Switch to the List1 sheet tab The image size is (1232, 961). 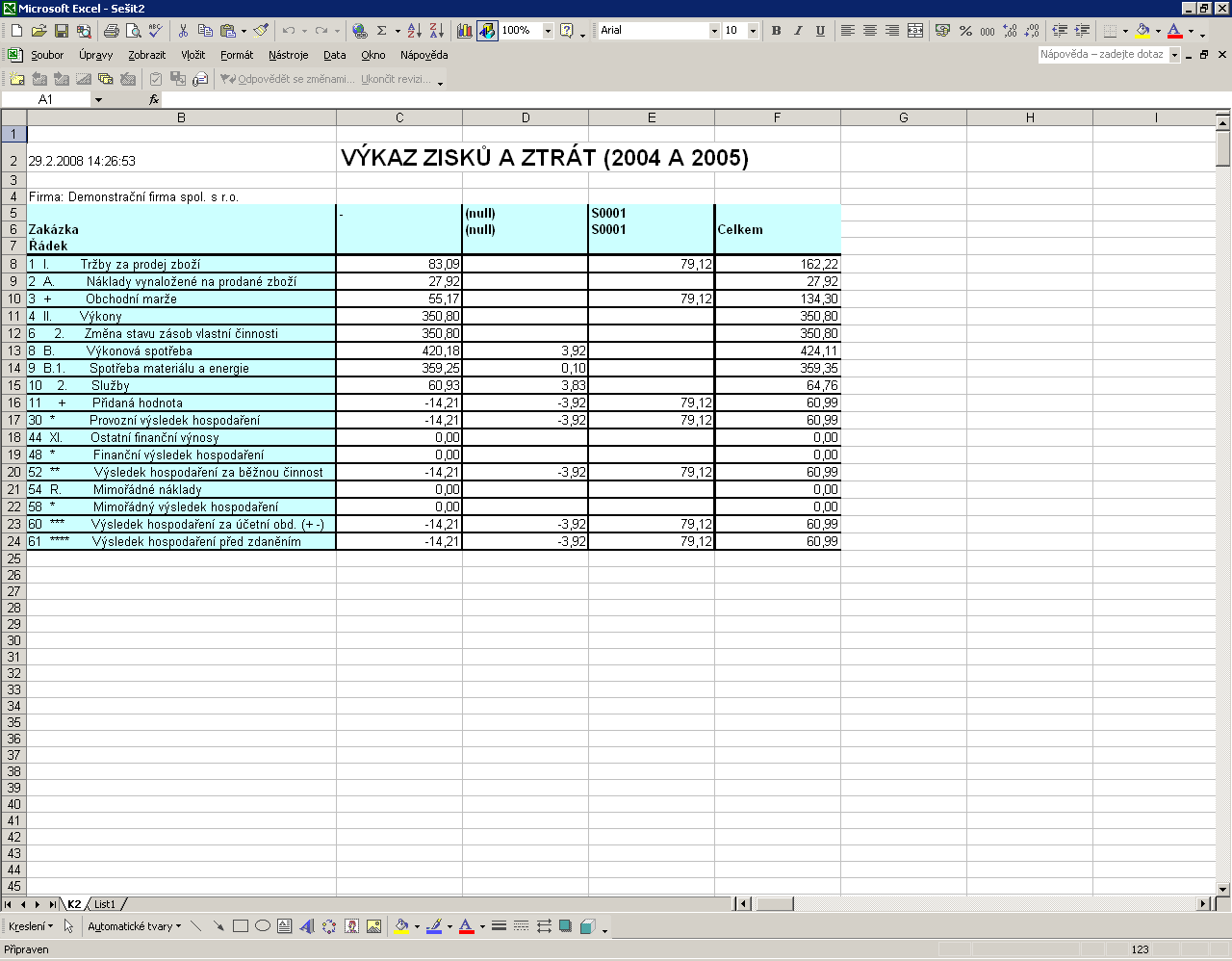(105, 904)
